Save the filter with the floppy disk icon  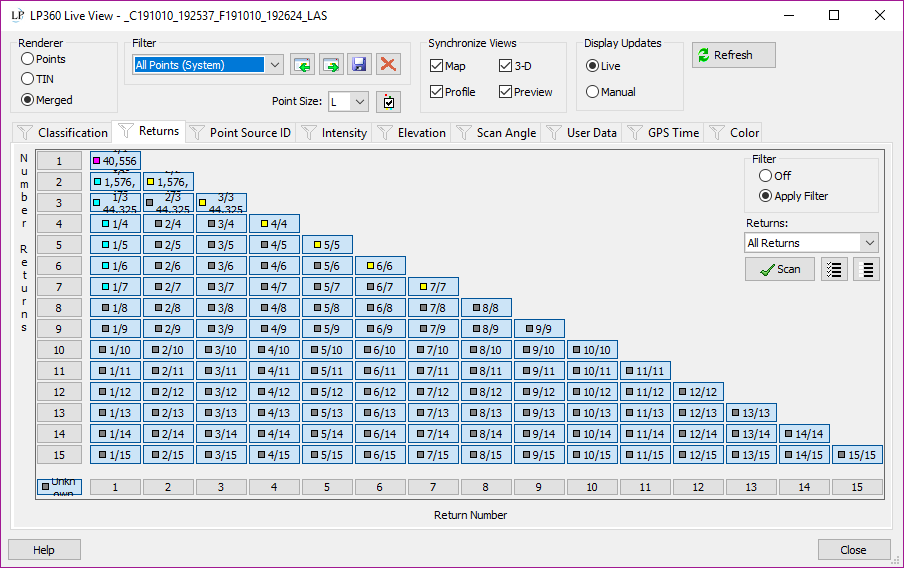pyautogui.click(x=359, y=65)
